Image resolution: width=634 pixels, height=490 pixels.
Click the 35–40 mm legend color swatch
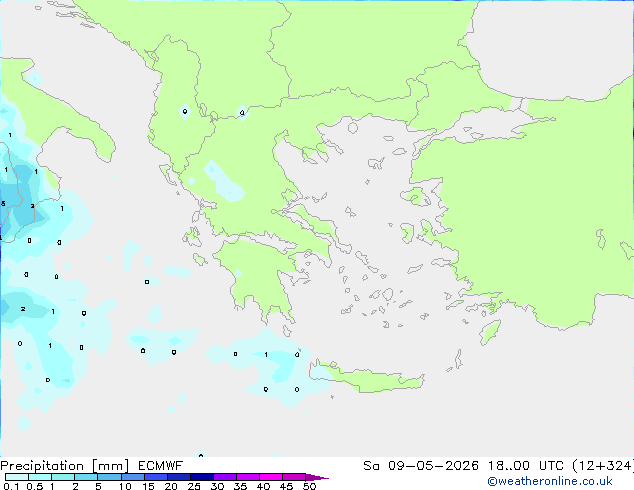click(x=248, y=477)
